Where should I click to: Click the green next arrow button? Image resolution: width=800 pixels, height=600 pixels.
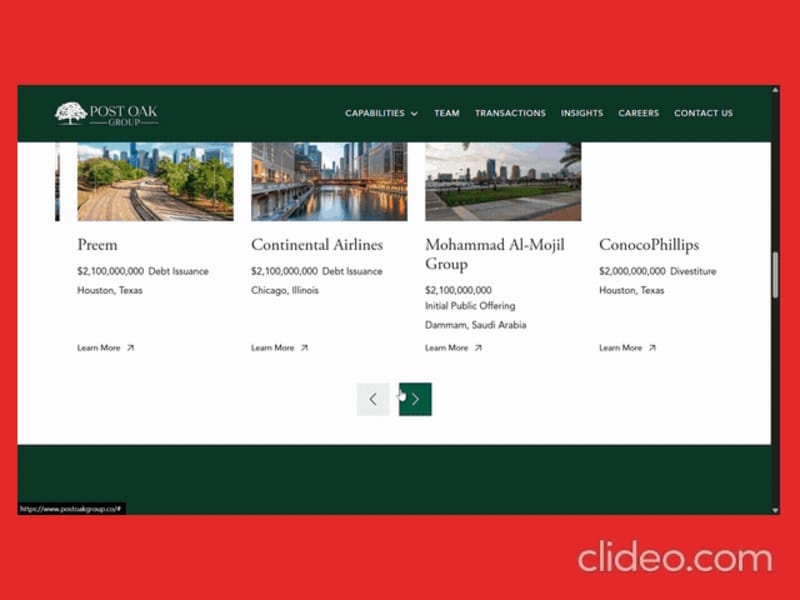tap(415, 399)
